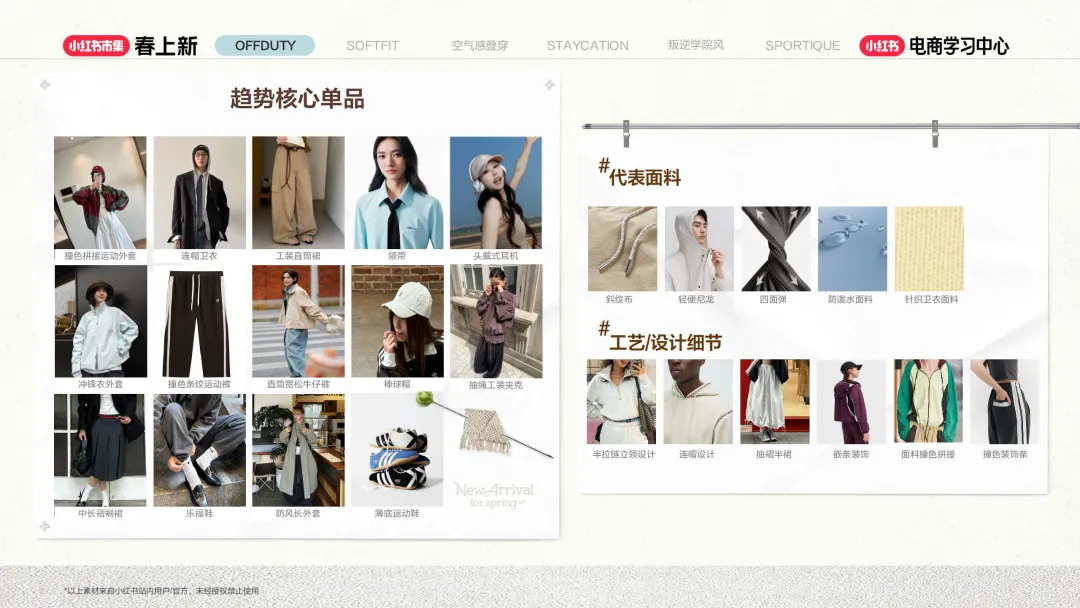Image resolution: width=1080 pixels, height=608 pixels.
Task: Open the 连帽设计 detail photo
Action: pos(698,401)
